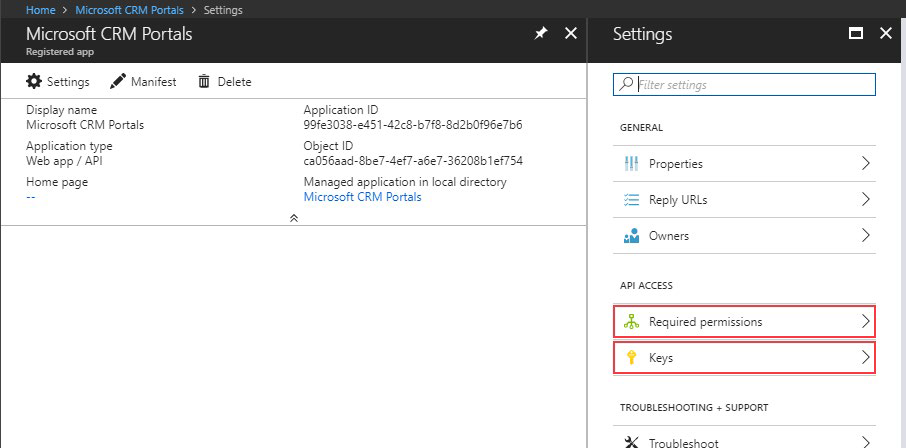The width and height of the screenshot is (906, 448).
Task: Expand Required permissions using its chevron
Action: [866, 321]
